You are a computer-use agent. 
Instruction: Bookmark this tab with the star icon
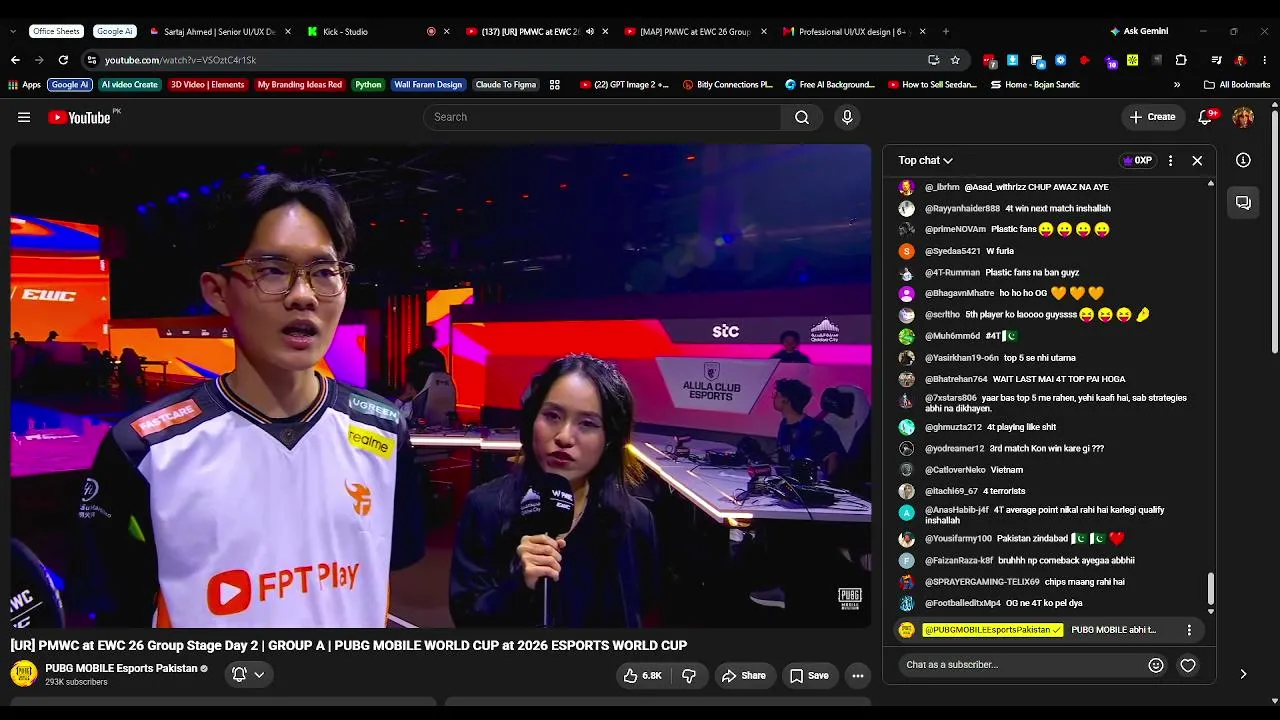tap(955, 60)
